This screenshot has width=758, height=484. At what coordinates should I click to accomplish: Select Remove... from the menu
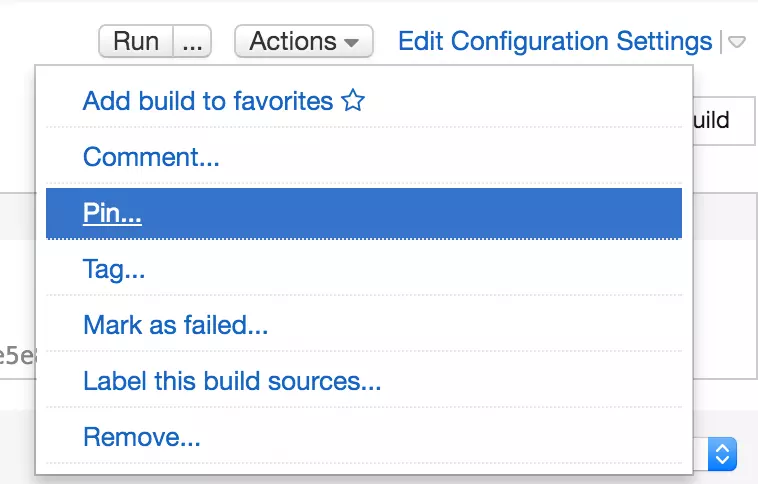[x=142, y=437]
